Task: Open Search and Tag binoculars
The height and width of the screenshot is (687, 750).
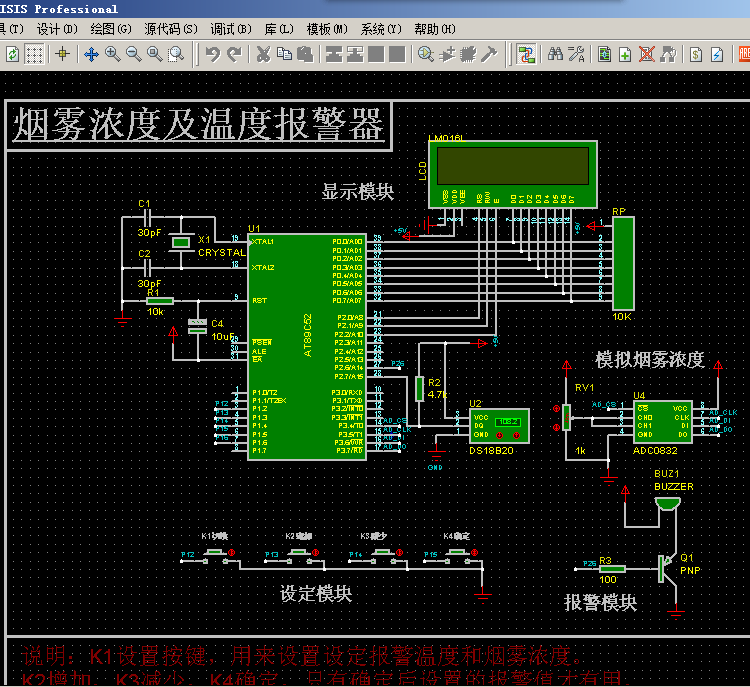Action: (555, 54)
